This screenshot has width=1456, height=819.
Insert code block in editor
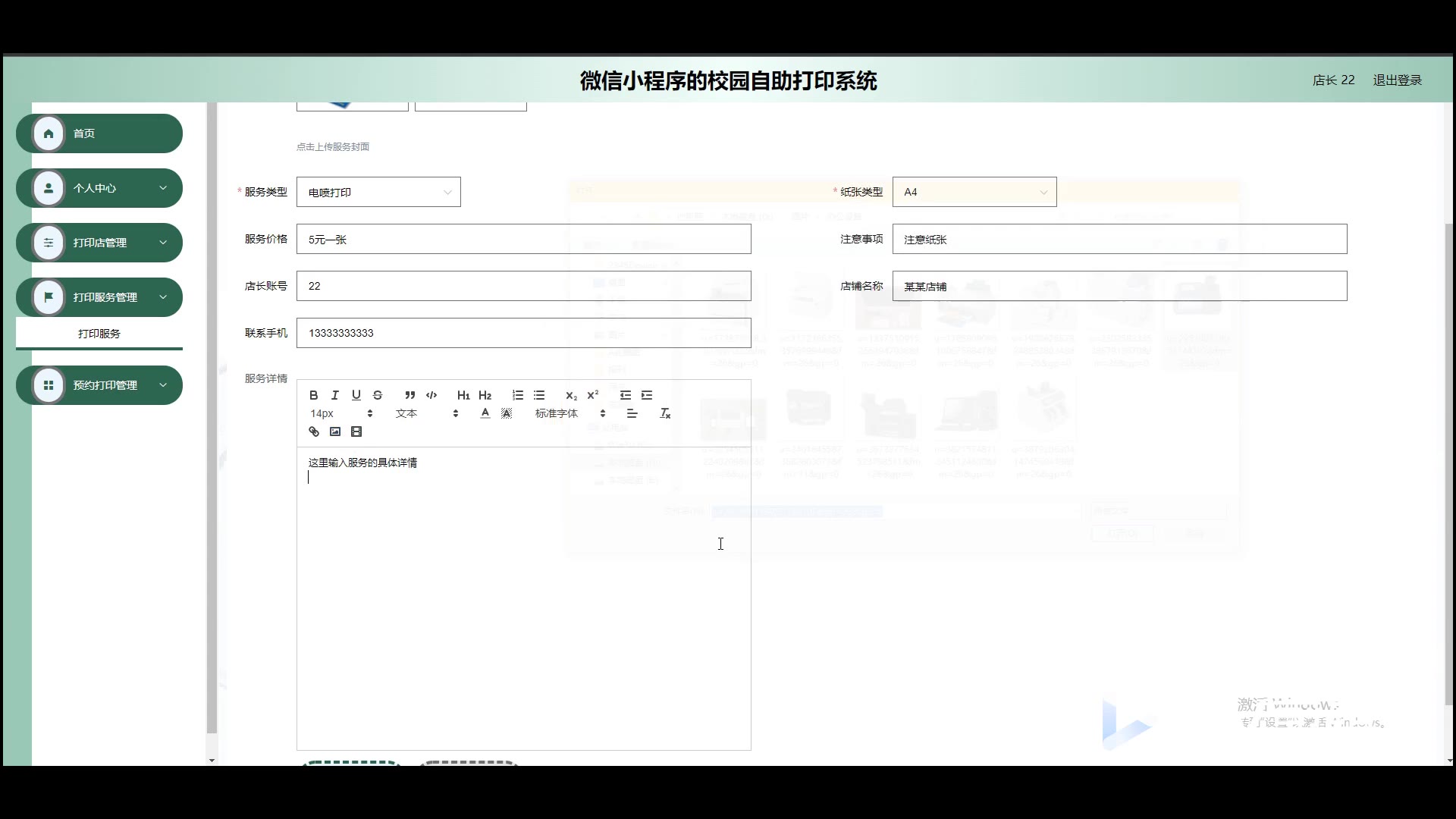pyautogui.click(x=431, y=395)
